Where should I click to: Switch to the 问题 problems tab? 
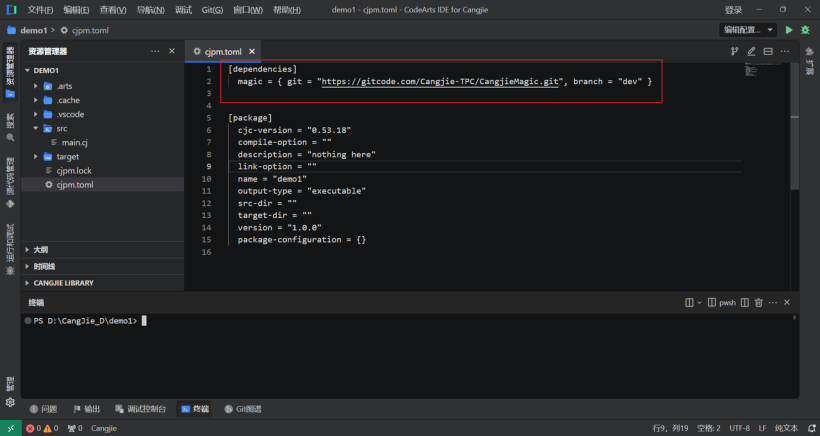43,409
